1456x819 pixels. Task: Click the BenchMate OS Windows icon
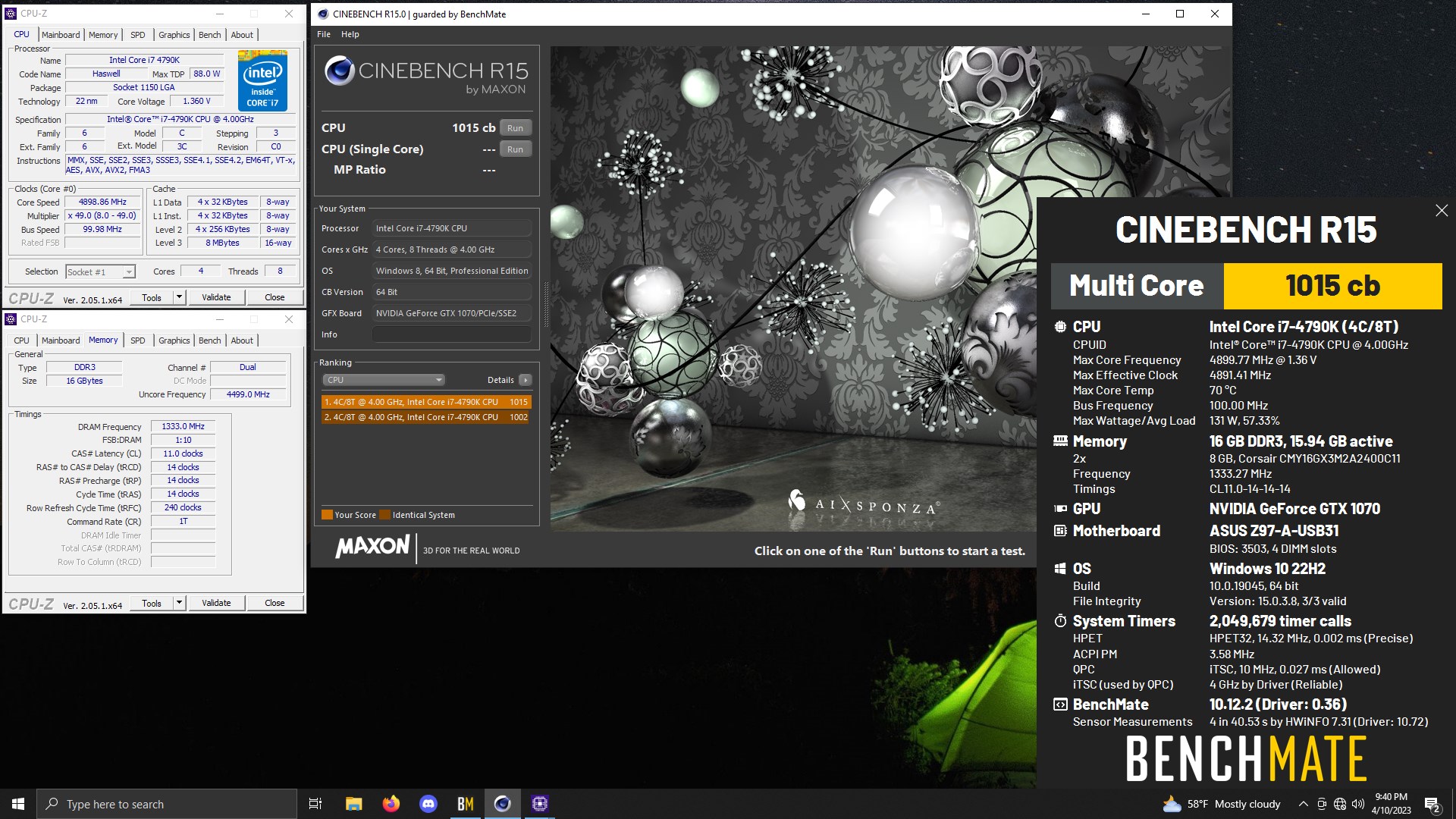point(1060,569)
